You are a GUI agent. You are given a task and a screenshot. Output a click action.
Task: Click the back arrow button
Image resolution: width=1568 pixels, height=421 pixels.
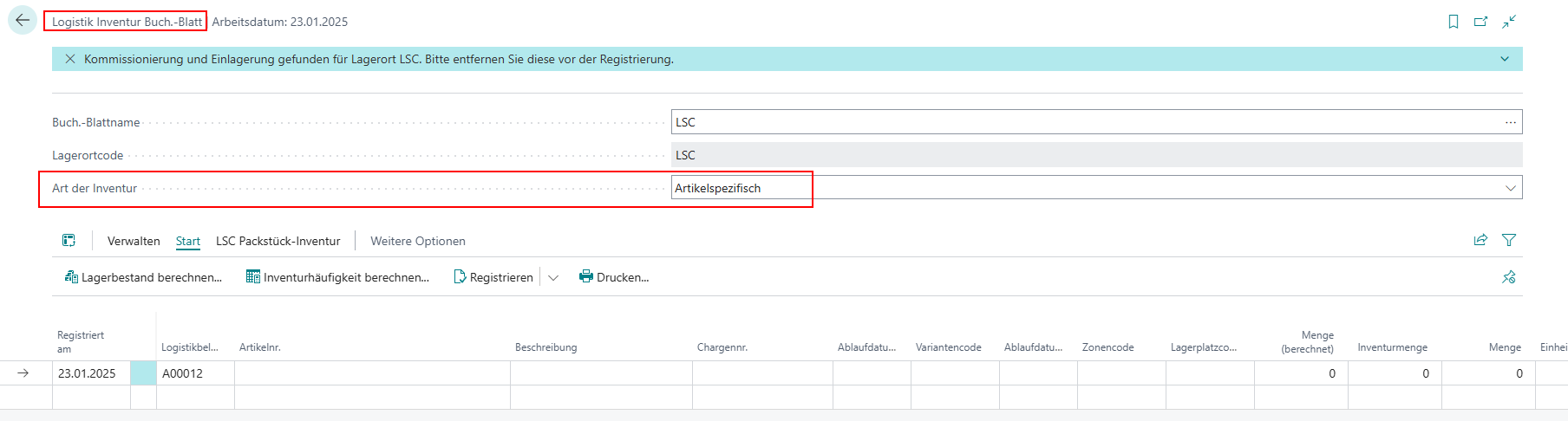point(23,21)
